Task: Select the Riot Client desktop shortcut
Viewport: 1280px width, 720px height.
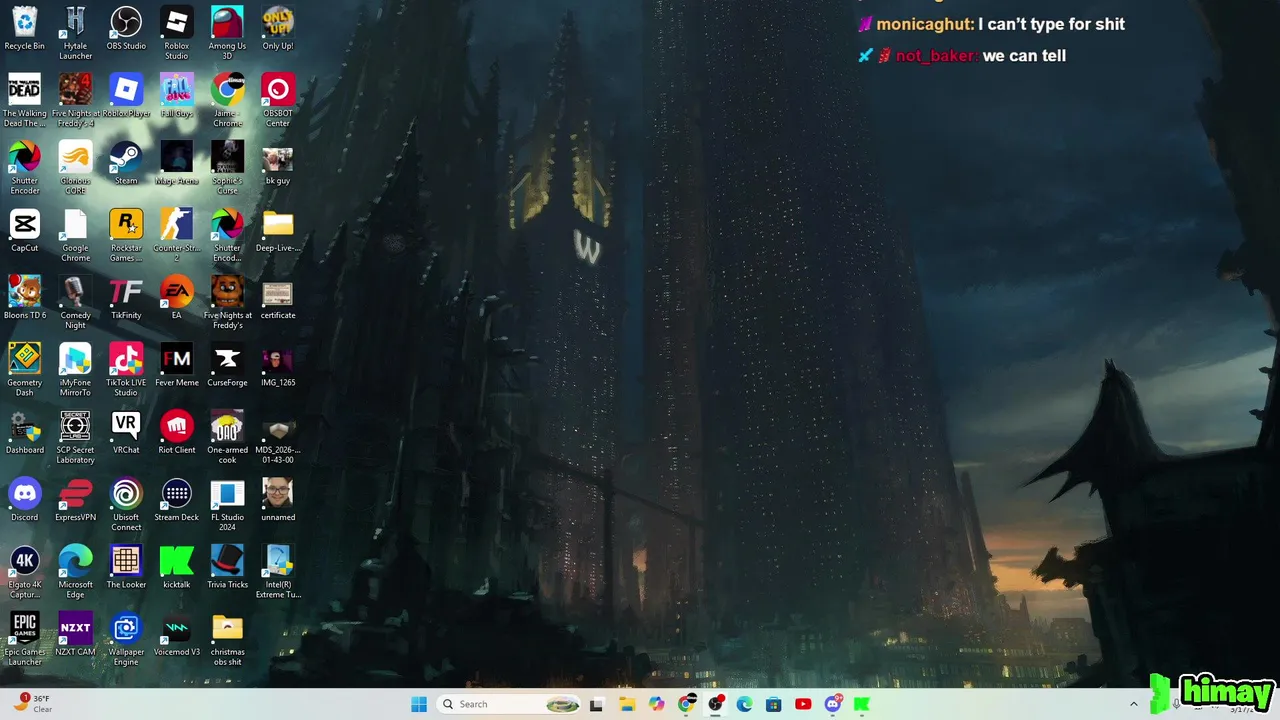Action: point(177,430)
